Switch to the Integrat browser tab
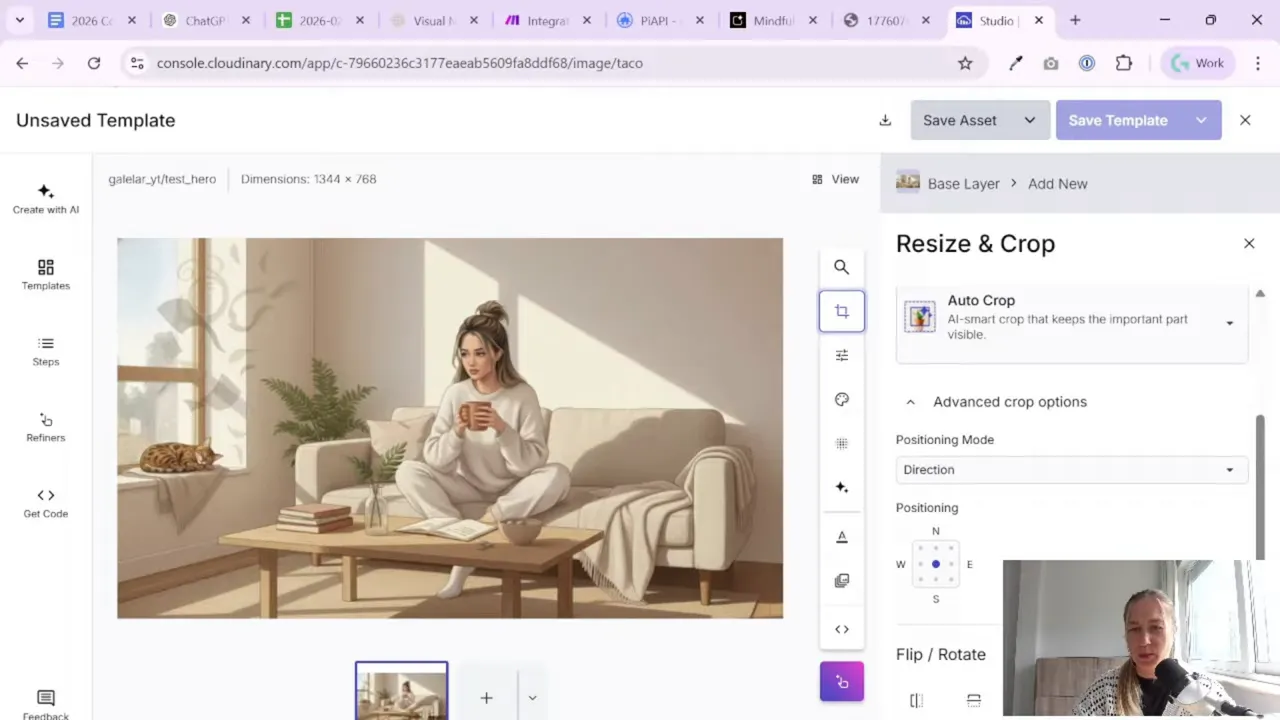Screen dimensions: 1280x720 coord(547,20)
